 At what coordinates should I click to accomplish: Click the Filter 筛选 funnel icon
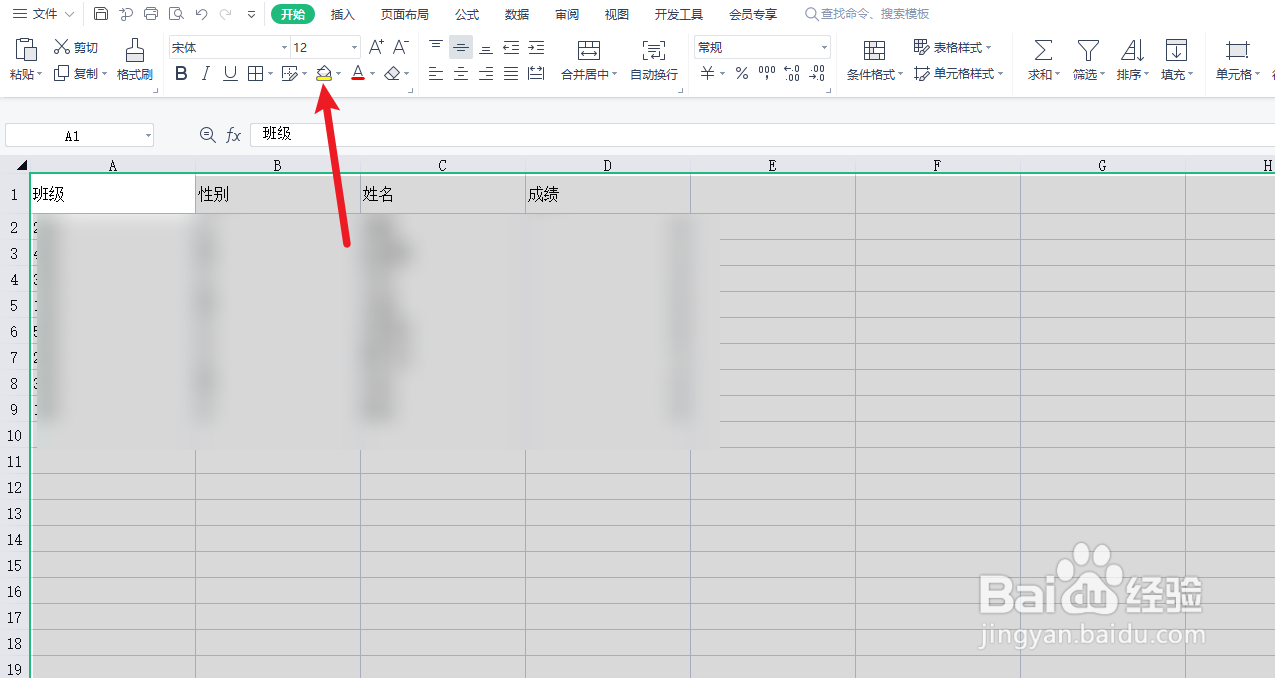point(1088,50)
